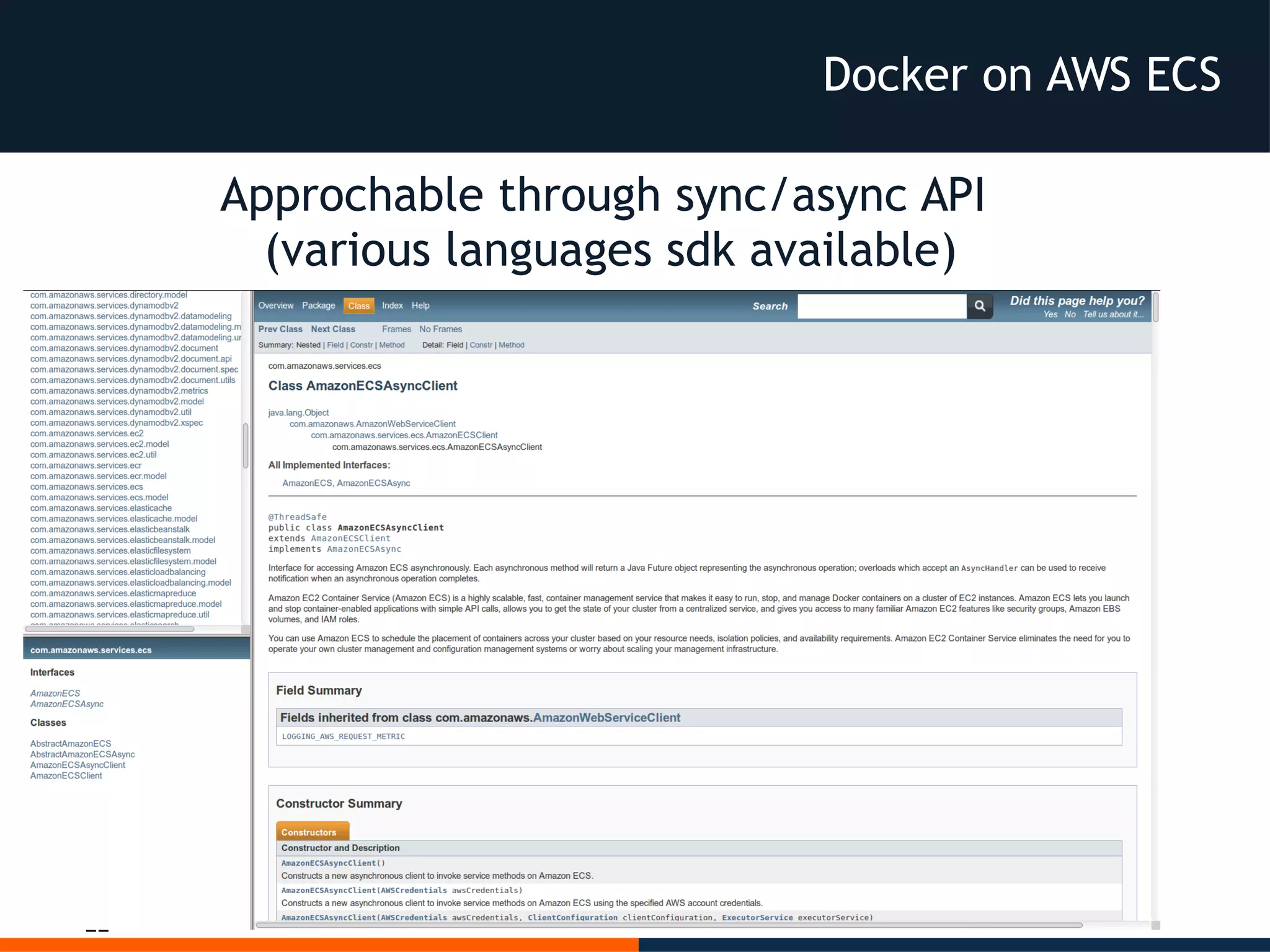The image size is (1270, 952).
Task: Open com.amazonaws.services.elasticloadbalancing package
Action: coord(118,572)
